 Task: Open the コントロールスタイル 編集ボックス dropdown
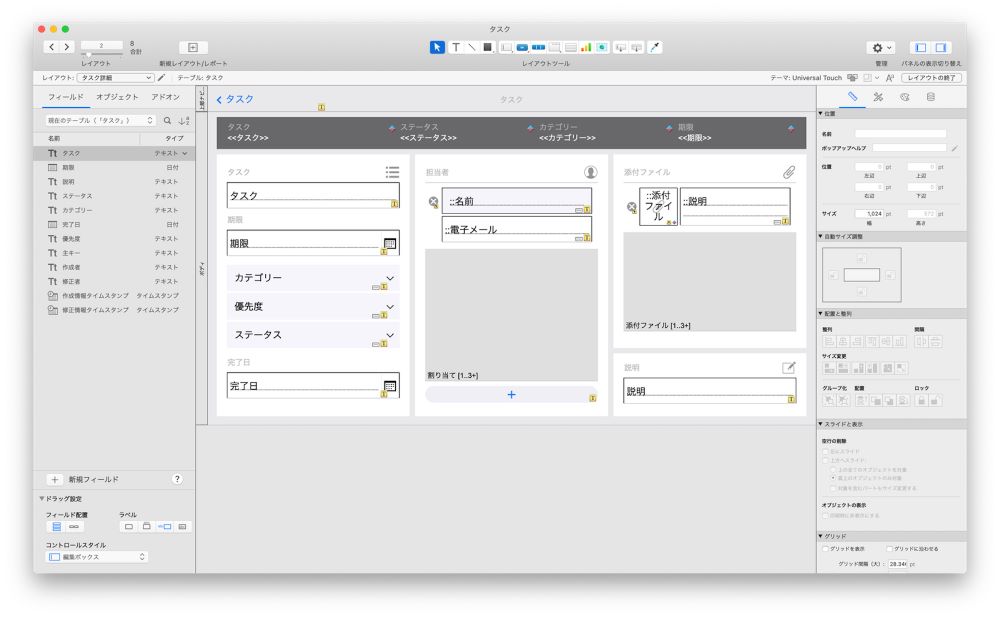97,557
